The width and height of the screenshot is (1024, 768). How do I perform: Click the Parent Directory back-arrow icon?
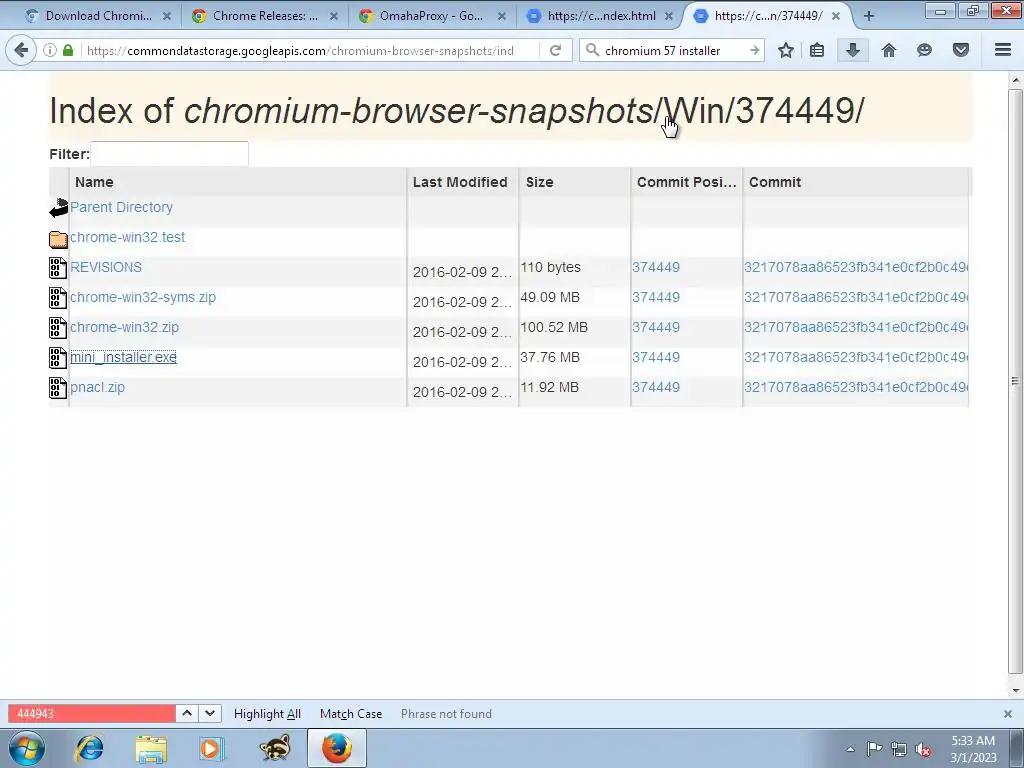[x=59, y=208]
